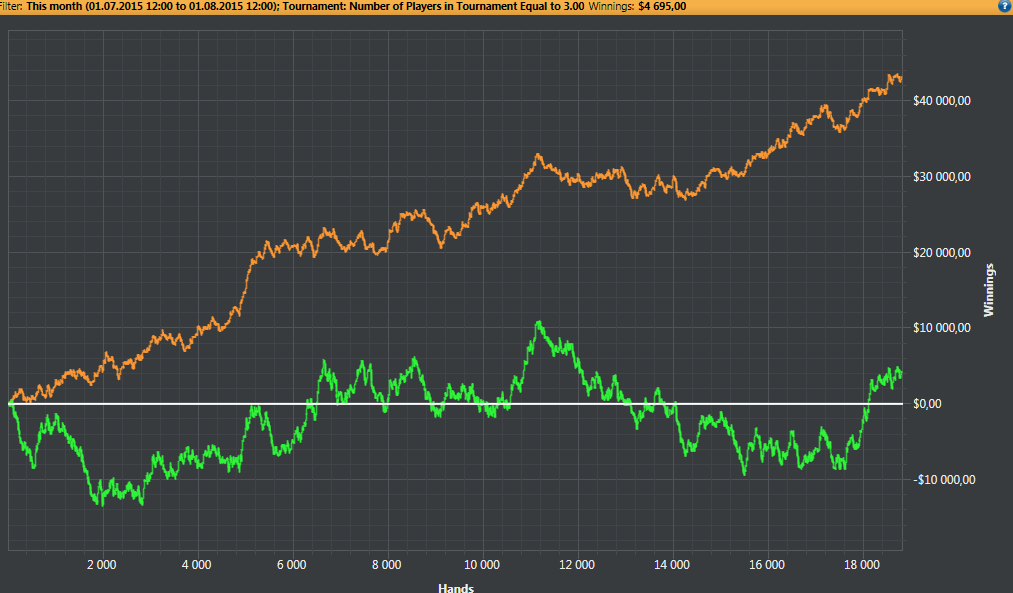Select the 'Number of Players in Tournament Equal to 3.00' filter text
The height and width of the screenshot is (593, 1013).
[466, 6]
